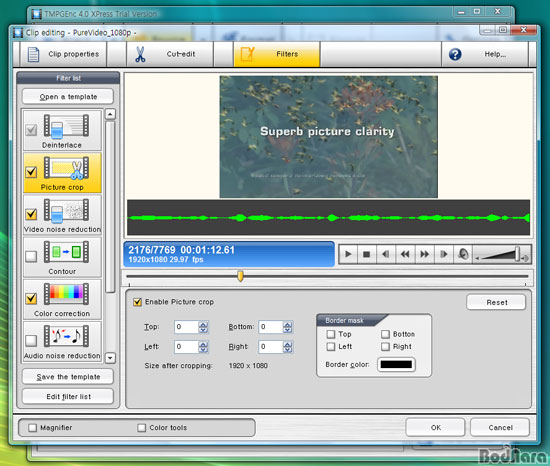The width and height of the screenshot is (550, 466).
Task: Switch to the Filters tab
Action: click(x=277, y=54)
